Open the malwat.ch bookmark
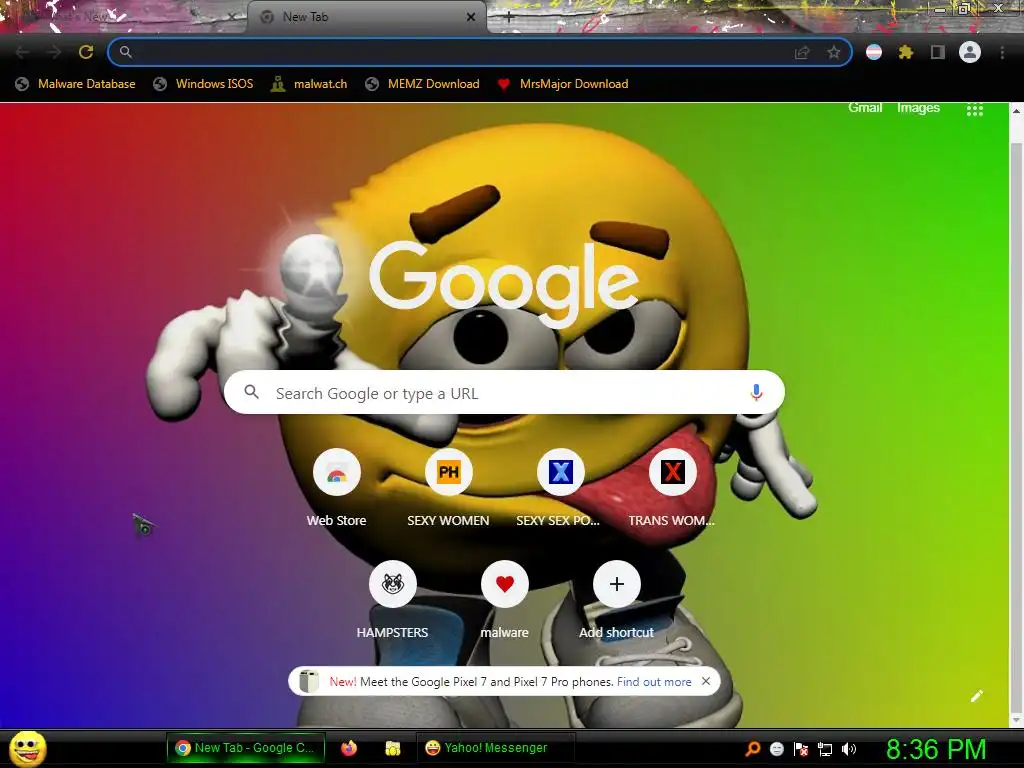This screenshot has height=768, width=1024. pos(309,84)
